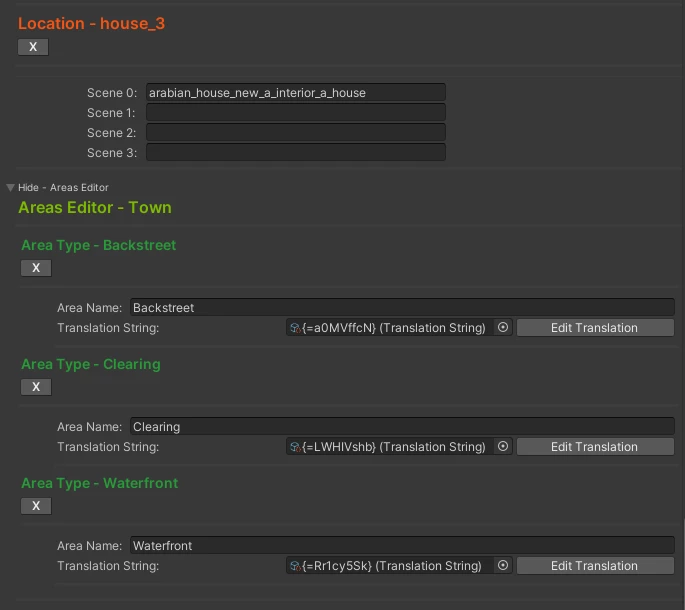Open object picker for Waterfront translation string

point(503,565)
